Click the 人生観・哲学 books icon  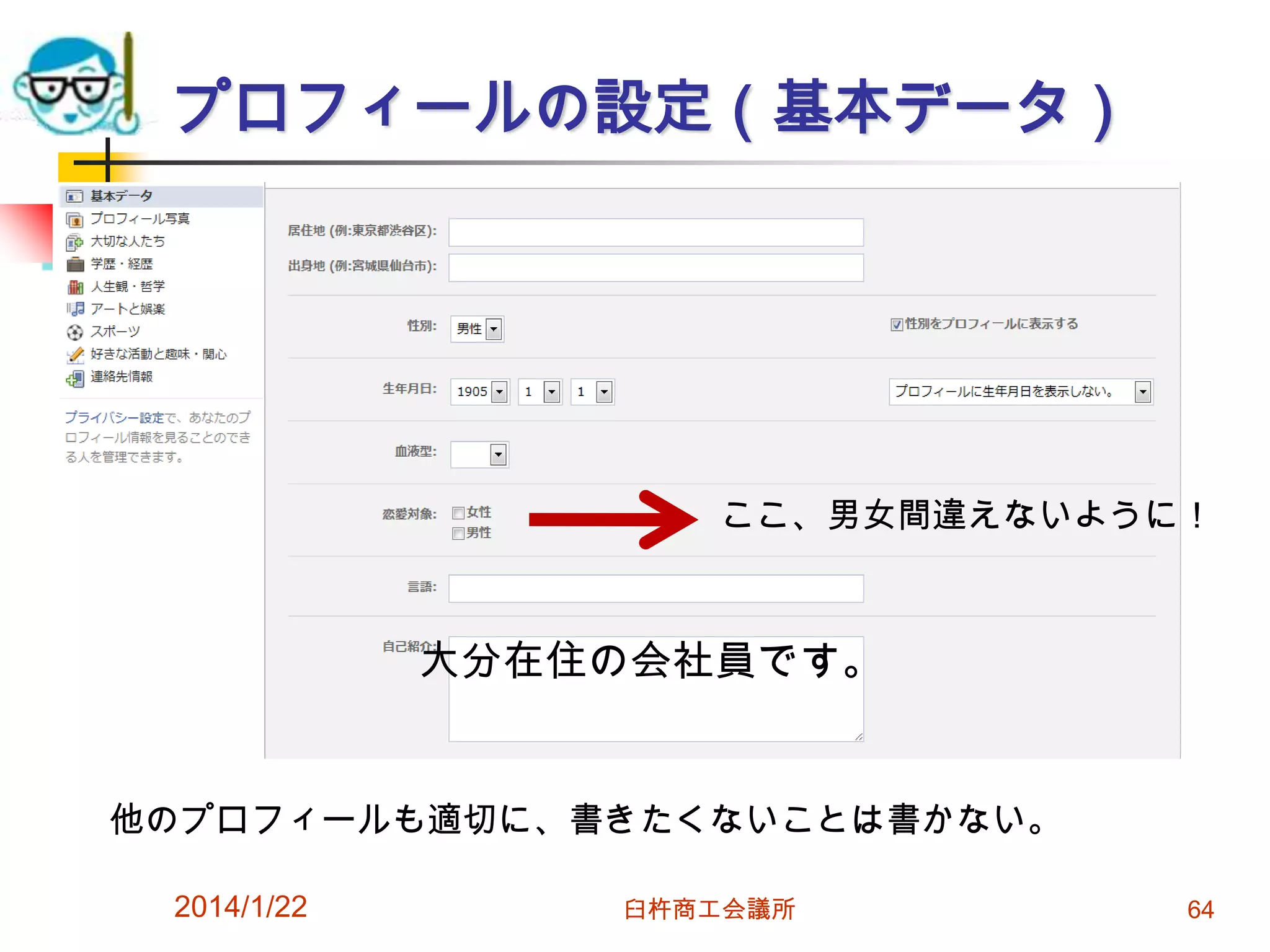pyautogui.click(x=74, y=287)
